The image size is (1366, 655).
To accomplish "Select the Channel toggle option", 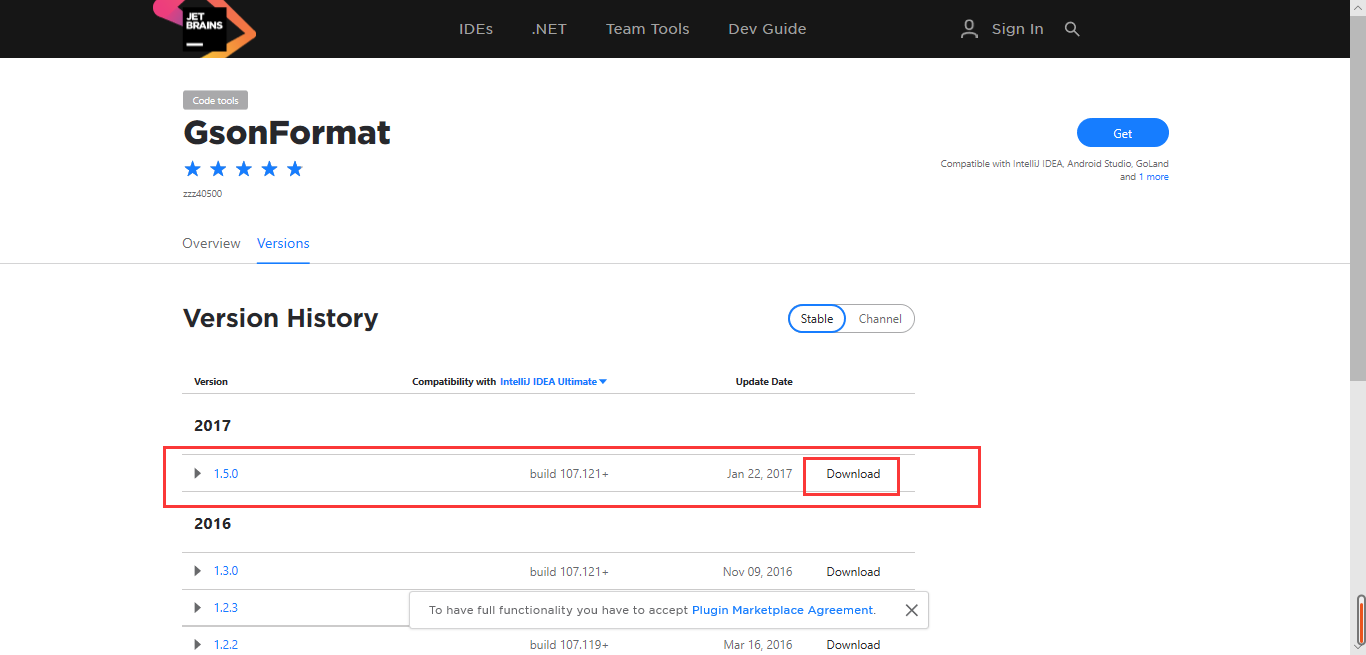I will (x=880, y=319).
